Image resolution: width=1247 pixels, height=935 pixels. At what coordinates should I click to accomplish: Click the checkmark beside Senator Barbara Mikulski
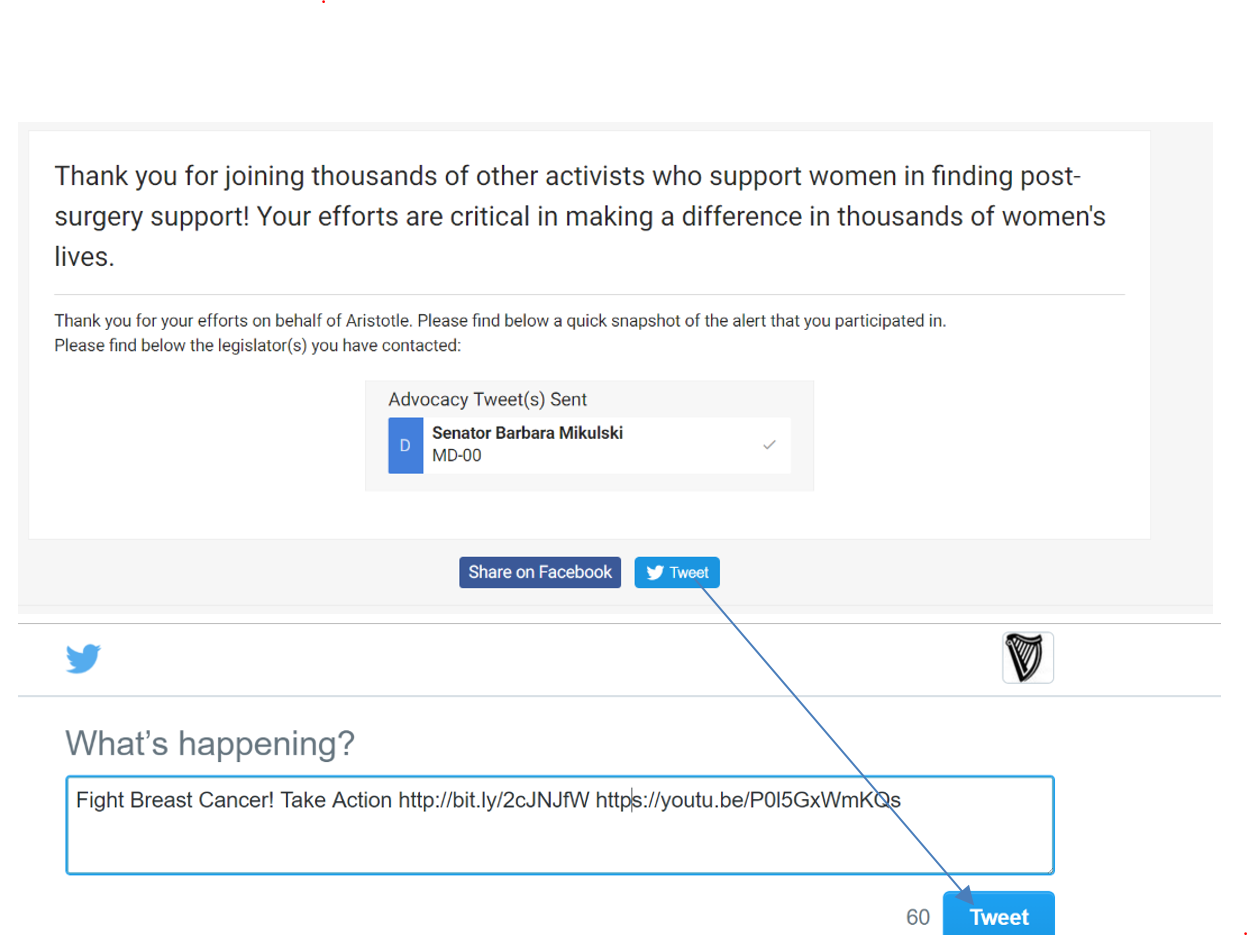[x=769, y=445]
